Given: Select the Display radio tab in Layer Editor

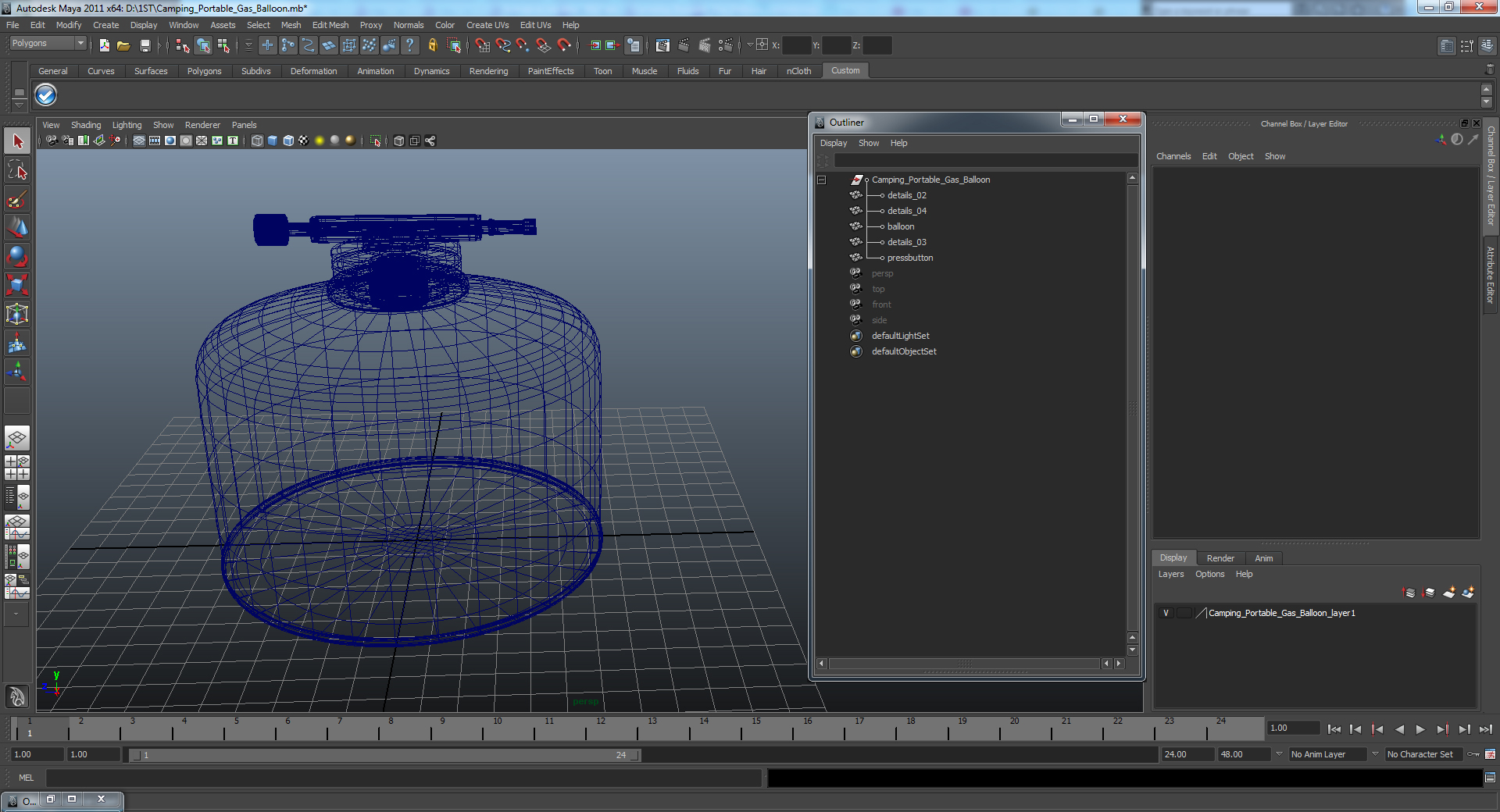Looking at the screenshot, I should coord(1173,557).
